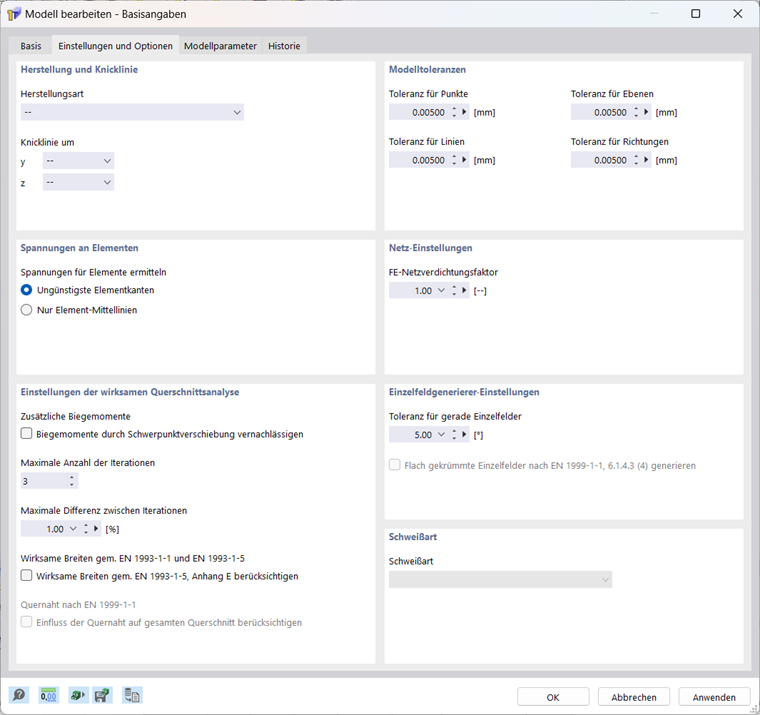This screenshot has height=715, width=760.
Task: Select Ungünstigste Elementkanten radio option
Action: tap(26, 290)
